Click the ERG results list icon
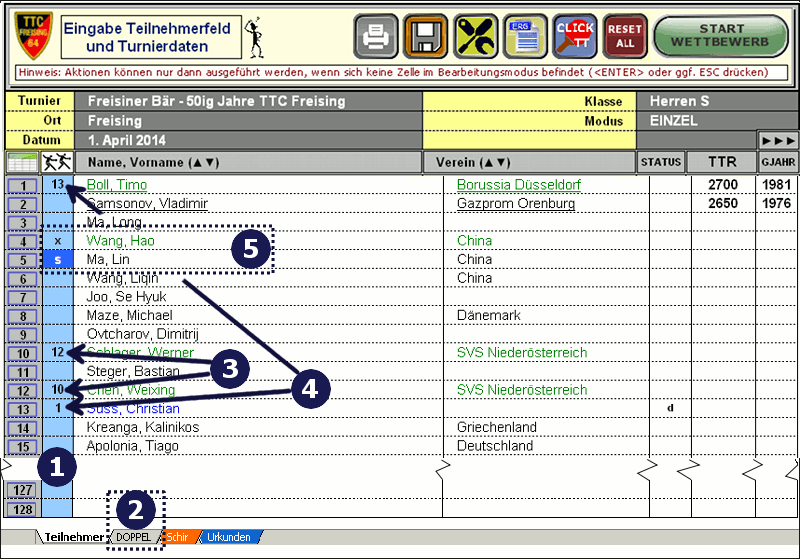800x559 pixels. click(525, 38)
